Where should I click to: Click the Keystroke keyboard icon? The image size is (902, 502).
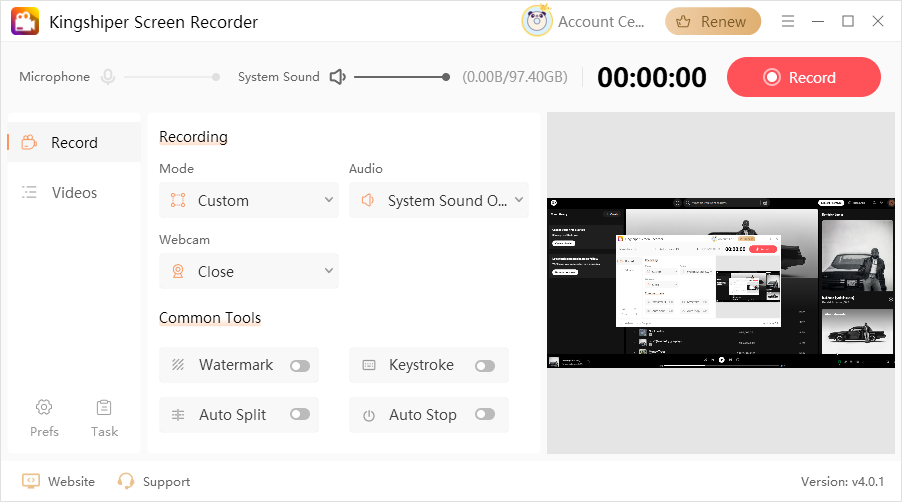coord(369,365)
